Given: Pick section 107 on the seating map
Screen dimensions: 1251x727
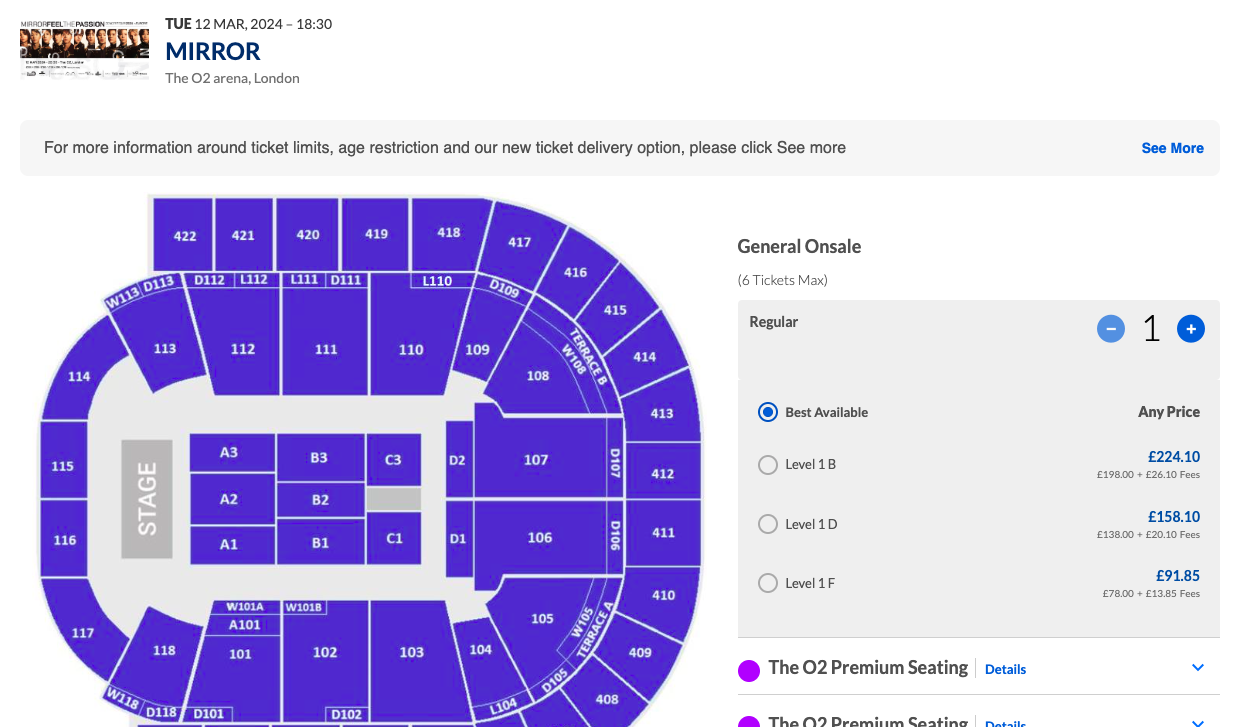Looking at the screenshot, I should pos(536,460).
